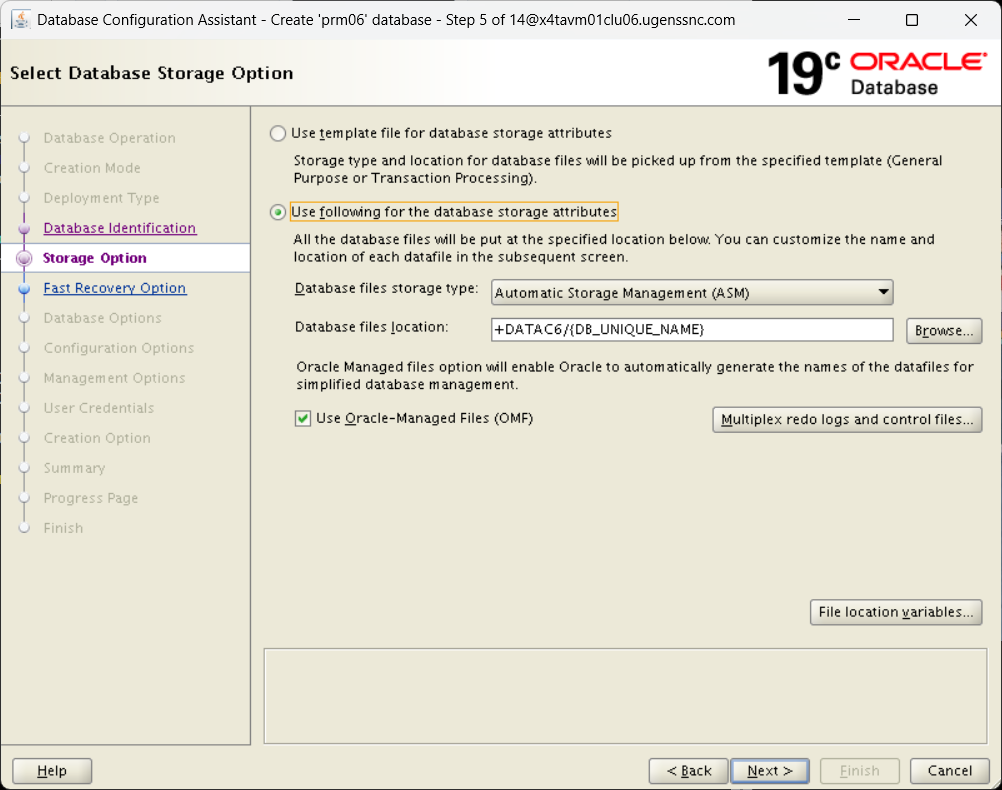Click the 'Deployment Type' step text
Screen dimensions: 1002x790
101,198
